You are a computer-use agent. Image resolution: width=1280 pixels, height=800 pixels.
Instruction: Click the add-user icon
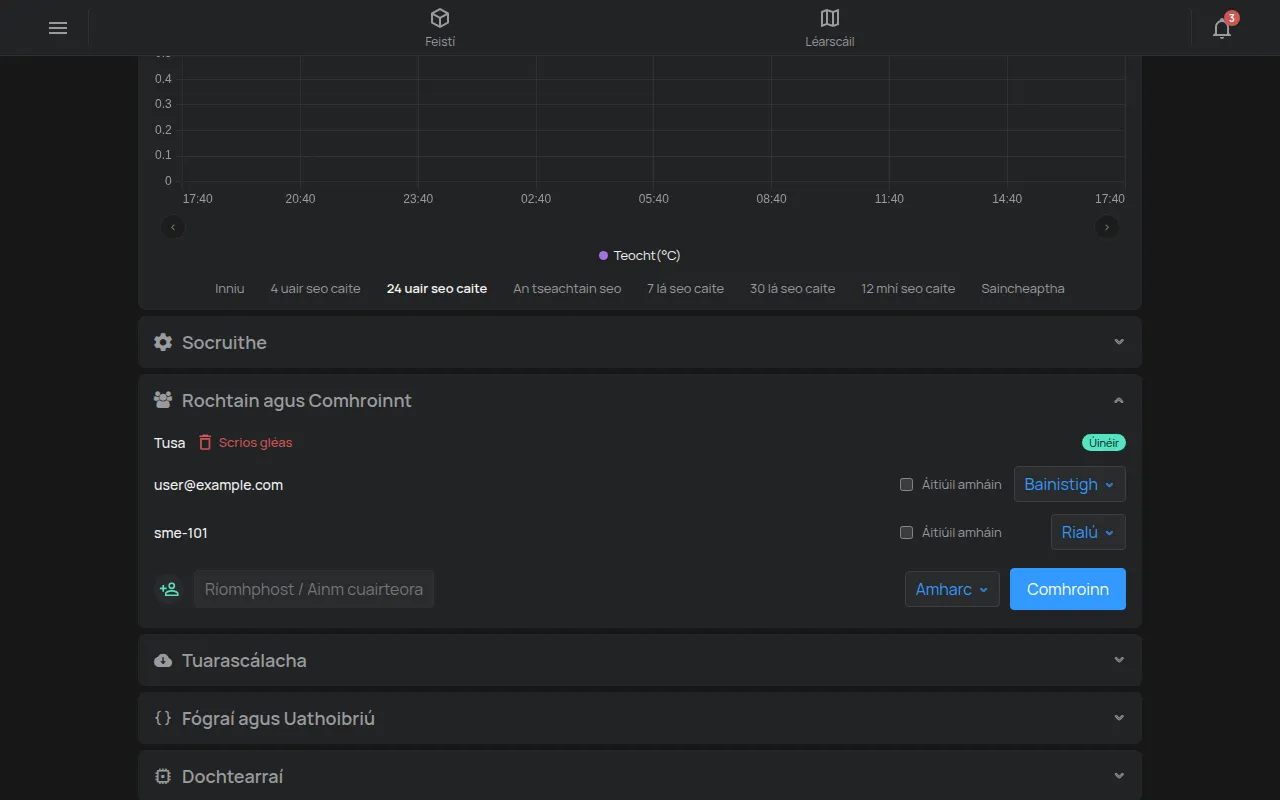point(170,589)
